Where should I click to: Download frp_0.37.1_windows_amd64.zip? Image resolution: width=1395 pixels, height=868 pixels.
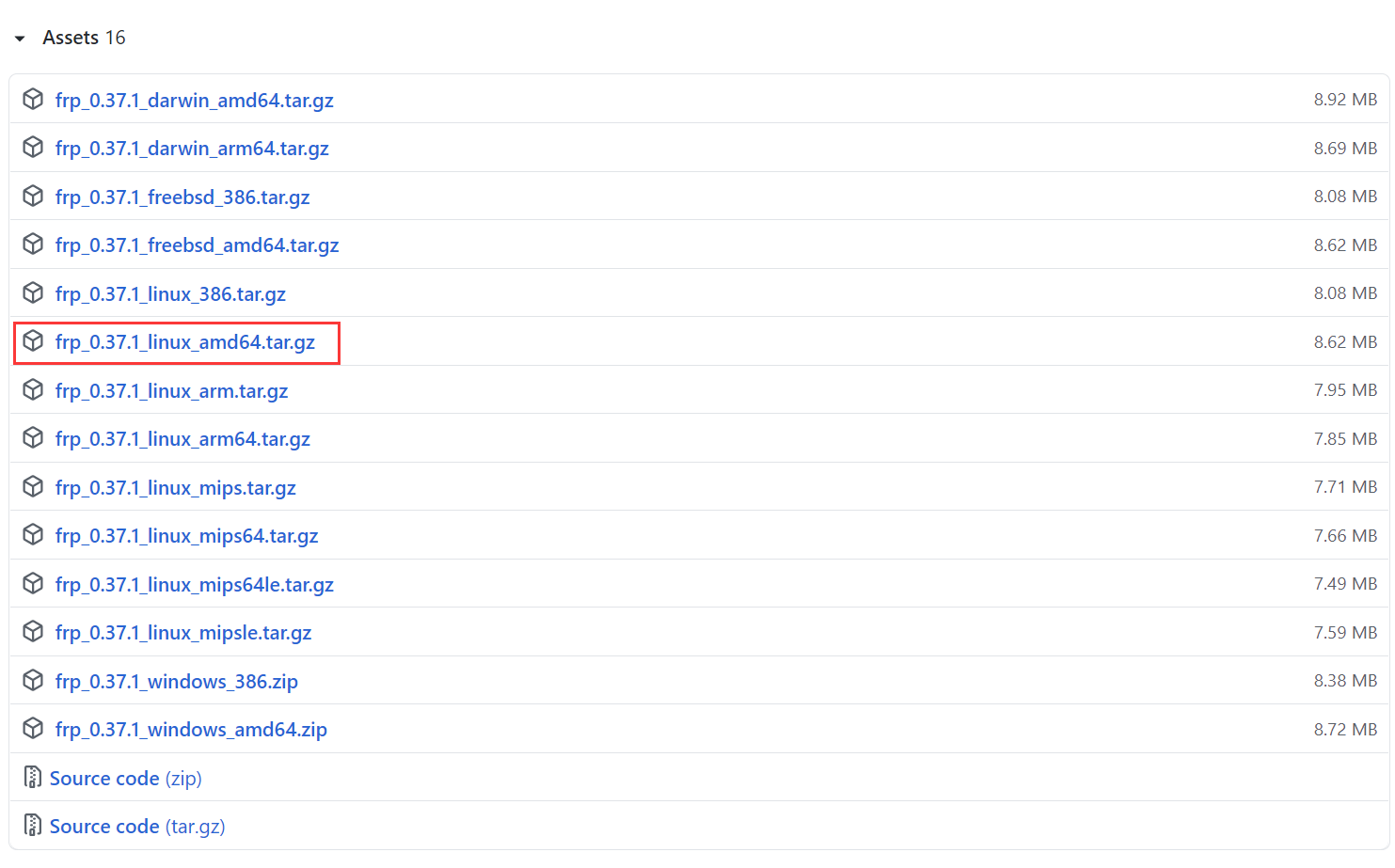tap(191, 730)
